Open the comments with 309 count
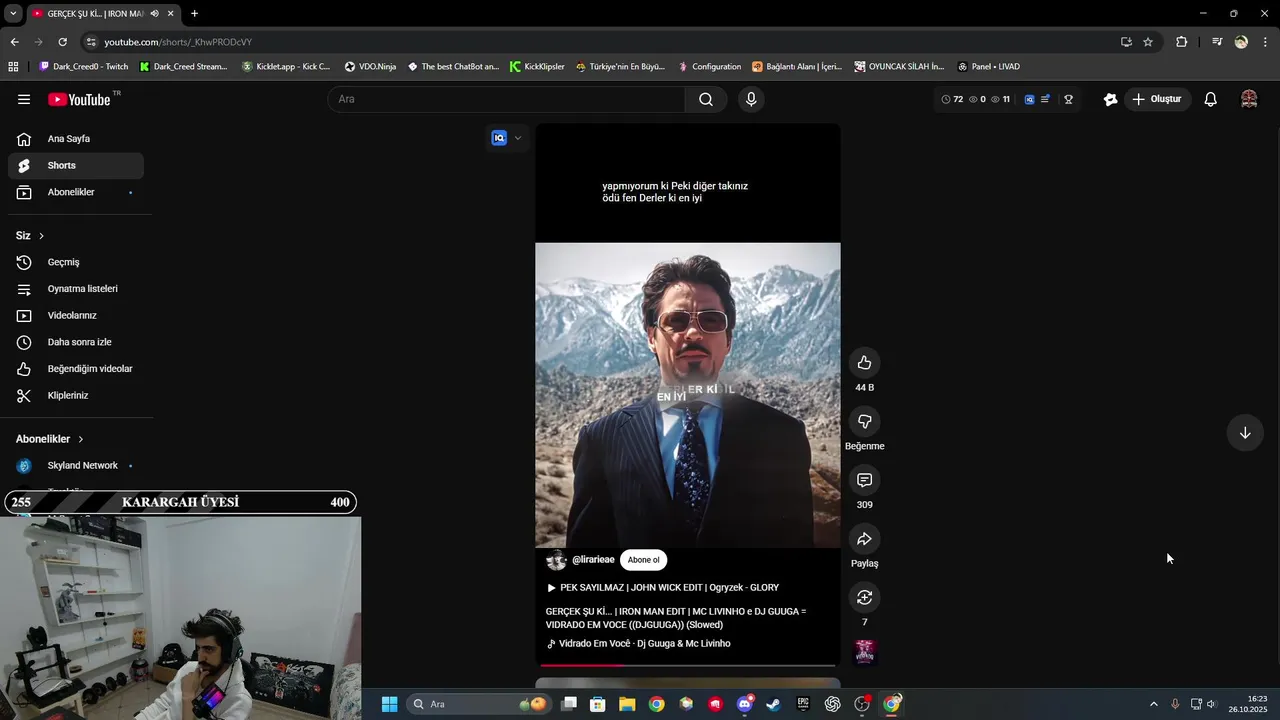This screenshot has height=720, width=1280. pos(864,480)
